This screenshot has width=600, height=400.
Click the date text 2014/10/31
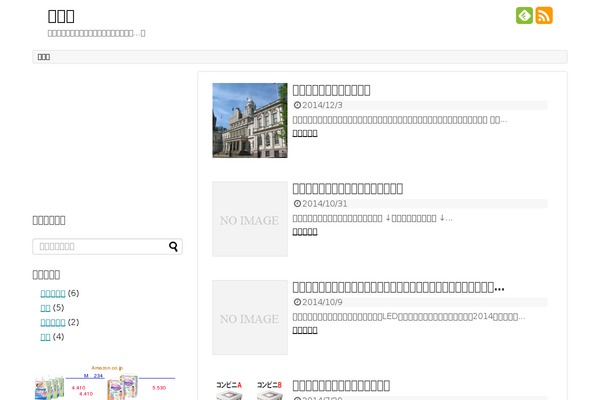325,204
